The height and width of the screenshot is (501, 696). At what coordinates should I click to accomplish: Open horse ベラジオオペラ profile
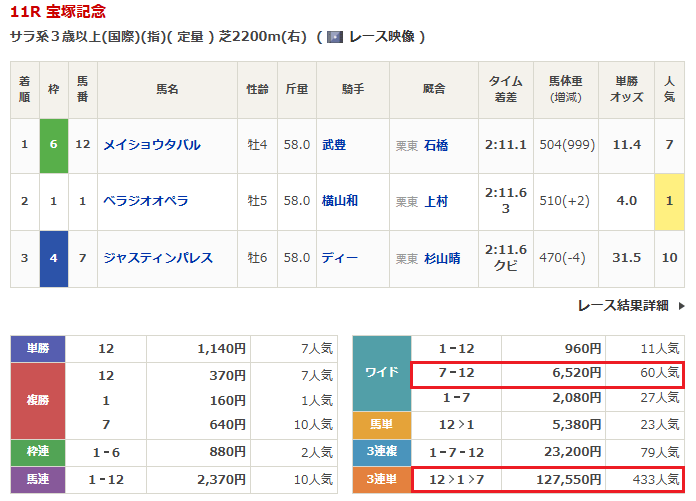click(145, 201)
